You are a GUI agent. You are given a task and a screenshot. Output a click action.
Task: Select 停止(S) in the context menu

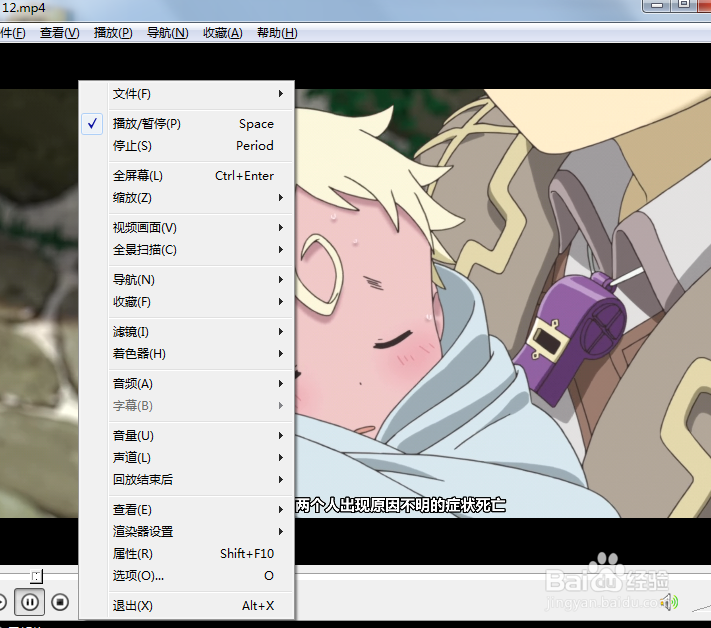(186, 146)
